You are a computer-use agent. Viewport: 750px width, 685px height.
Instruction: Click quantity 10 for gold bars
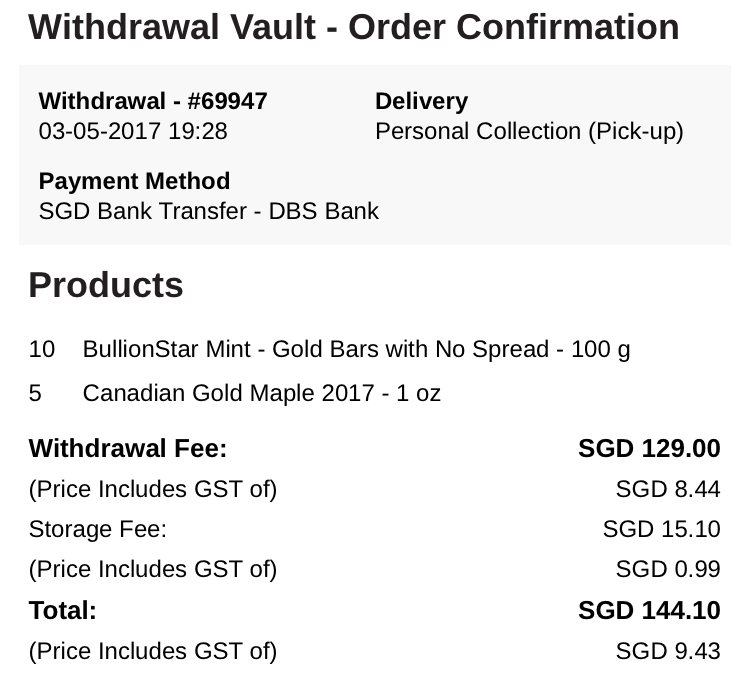point(42,349)
